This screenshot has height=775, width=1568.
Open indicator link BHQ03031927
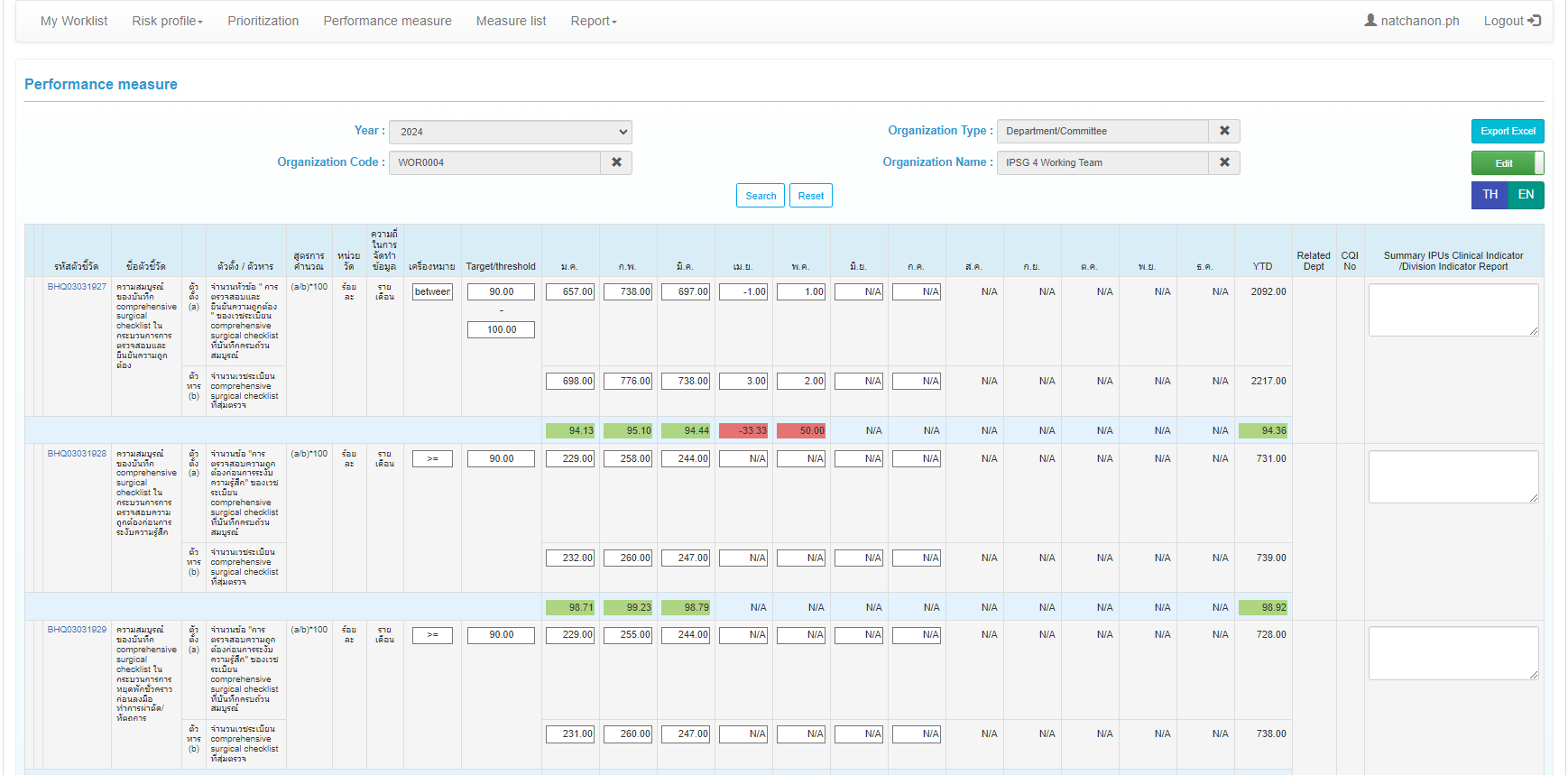click(77, 287)
